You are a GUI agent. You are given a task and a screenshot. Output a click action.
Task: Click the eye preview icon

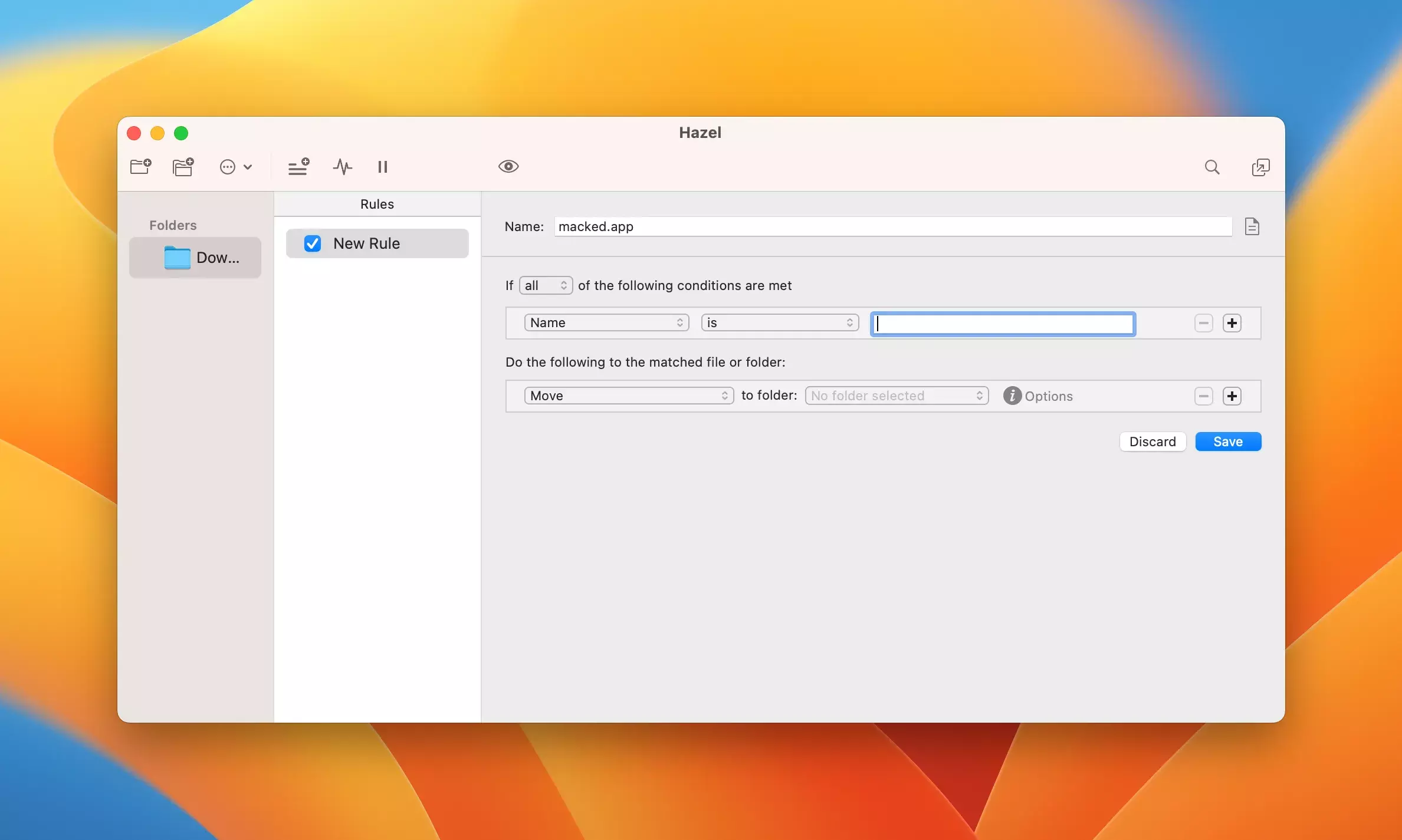(508, 166)
